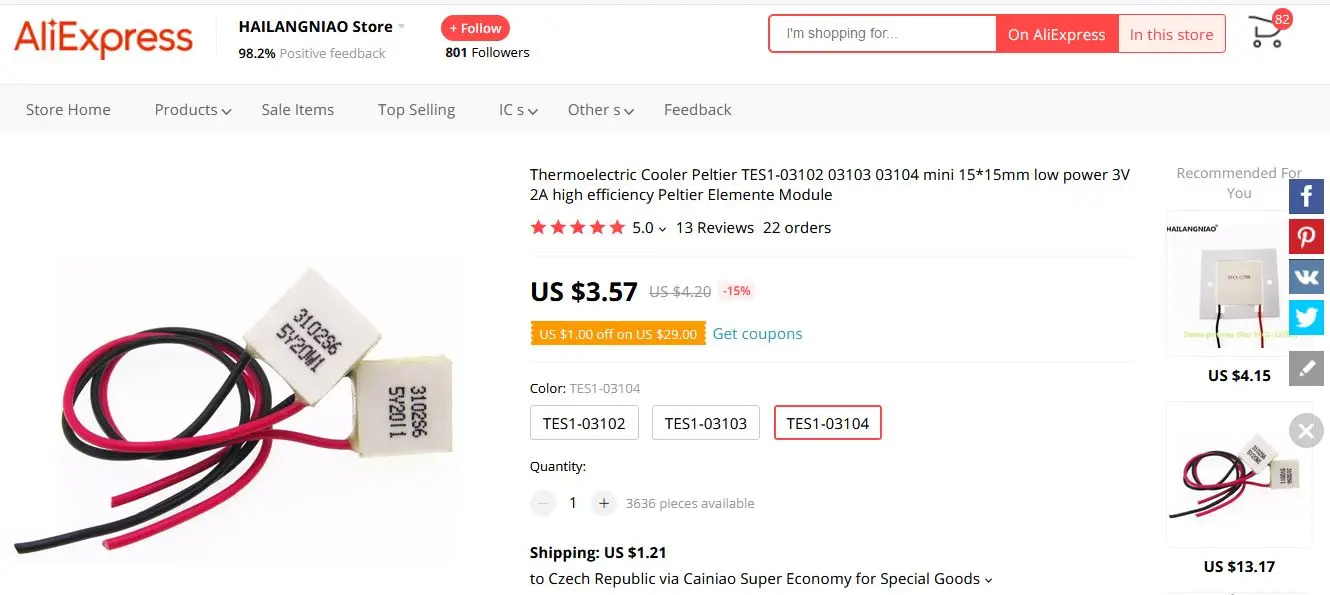
Task: Share product on Facebook
Action: pyautogui.click(x=1306, y=195)
